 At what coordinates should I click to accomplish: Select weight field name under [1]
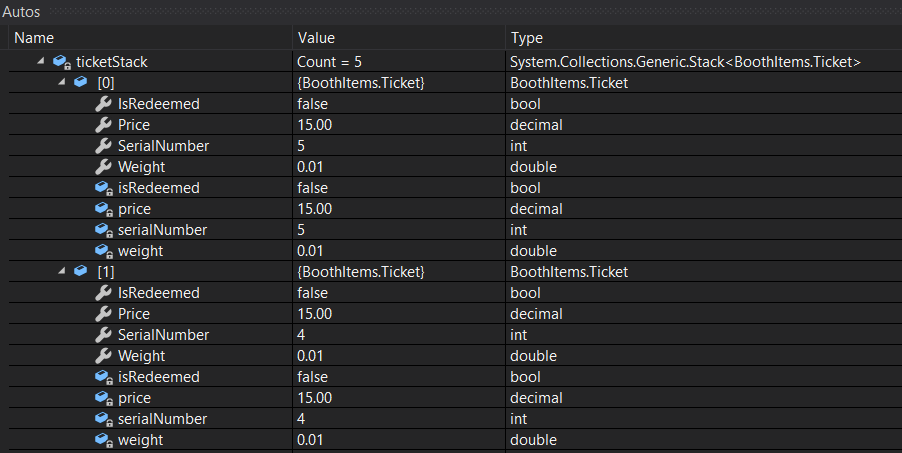140,440
